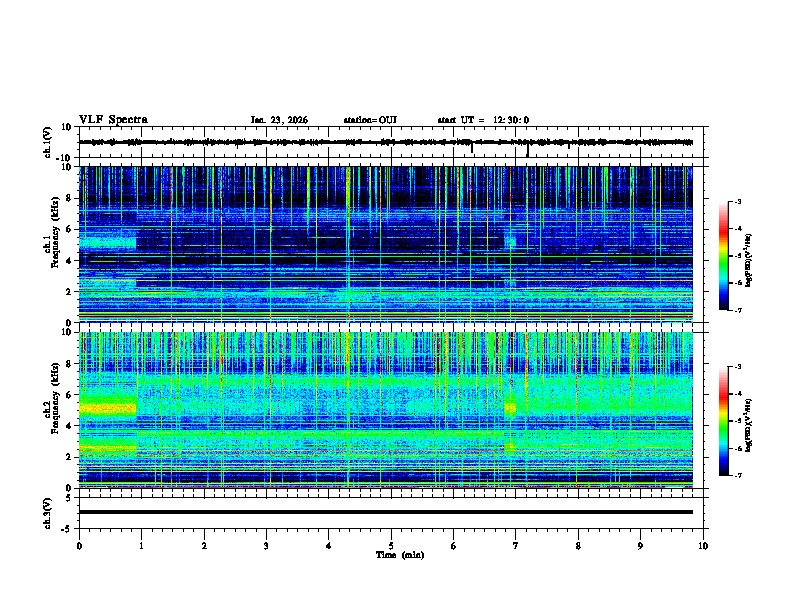Click the bright 5 kHz band at start of ch.2 spectrogram
792x612 pixels.
(108, 407)
